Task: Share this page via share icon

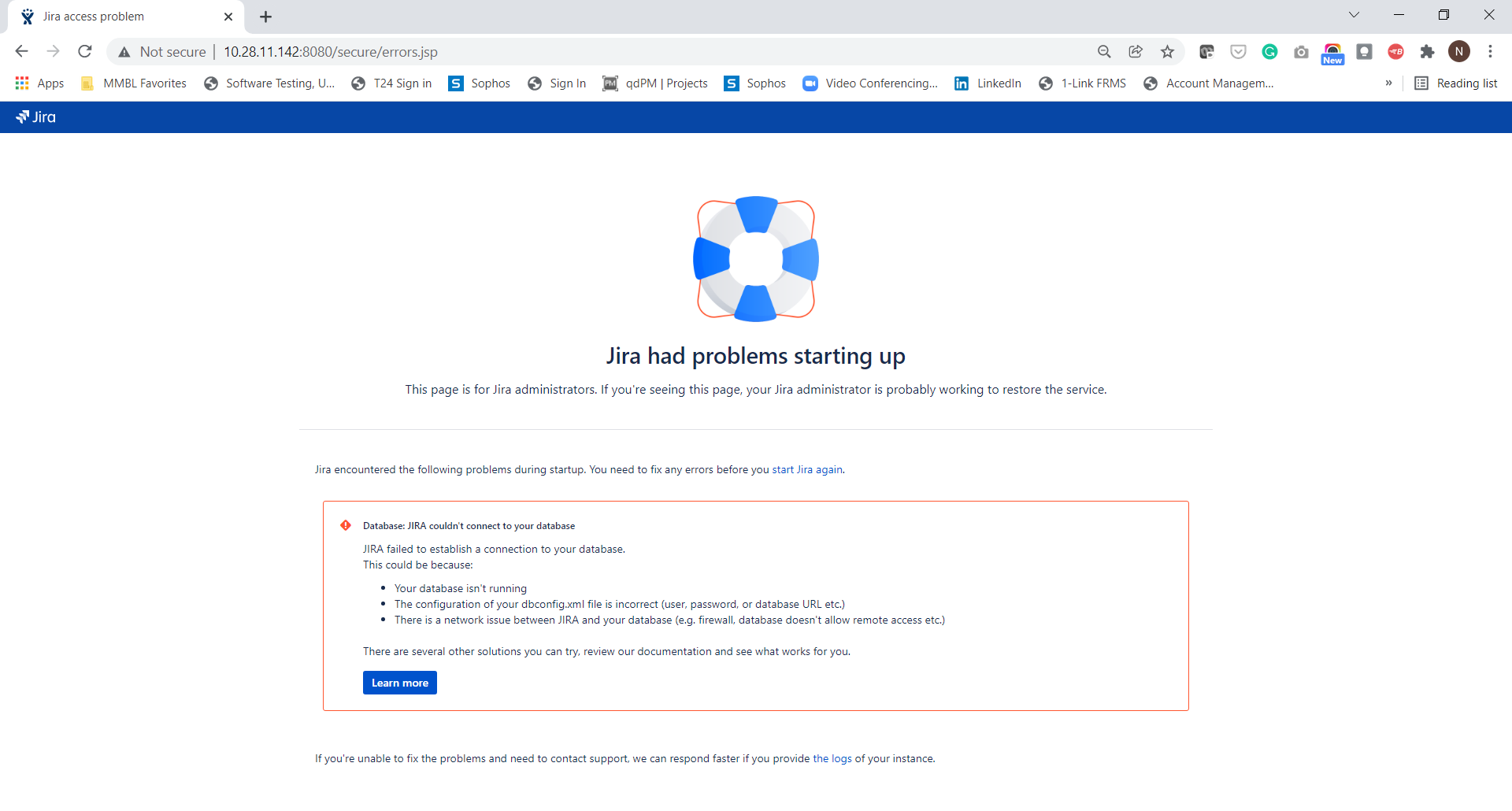Action: [x=1136, y=52]
